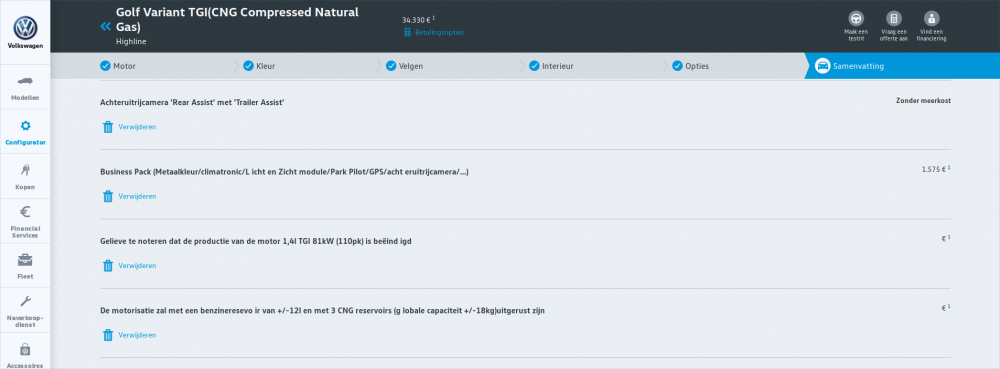This screenshot has width=1000, height=369.
Task: Click the Motor step checkmark icon
Action: pos(105,66)
